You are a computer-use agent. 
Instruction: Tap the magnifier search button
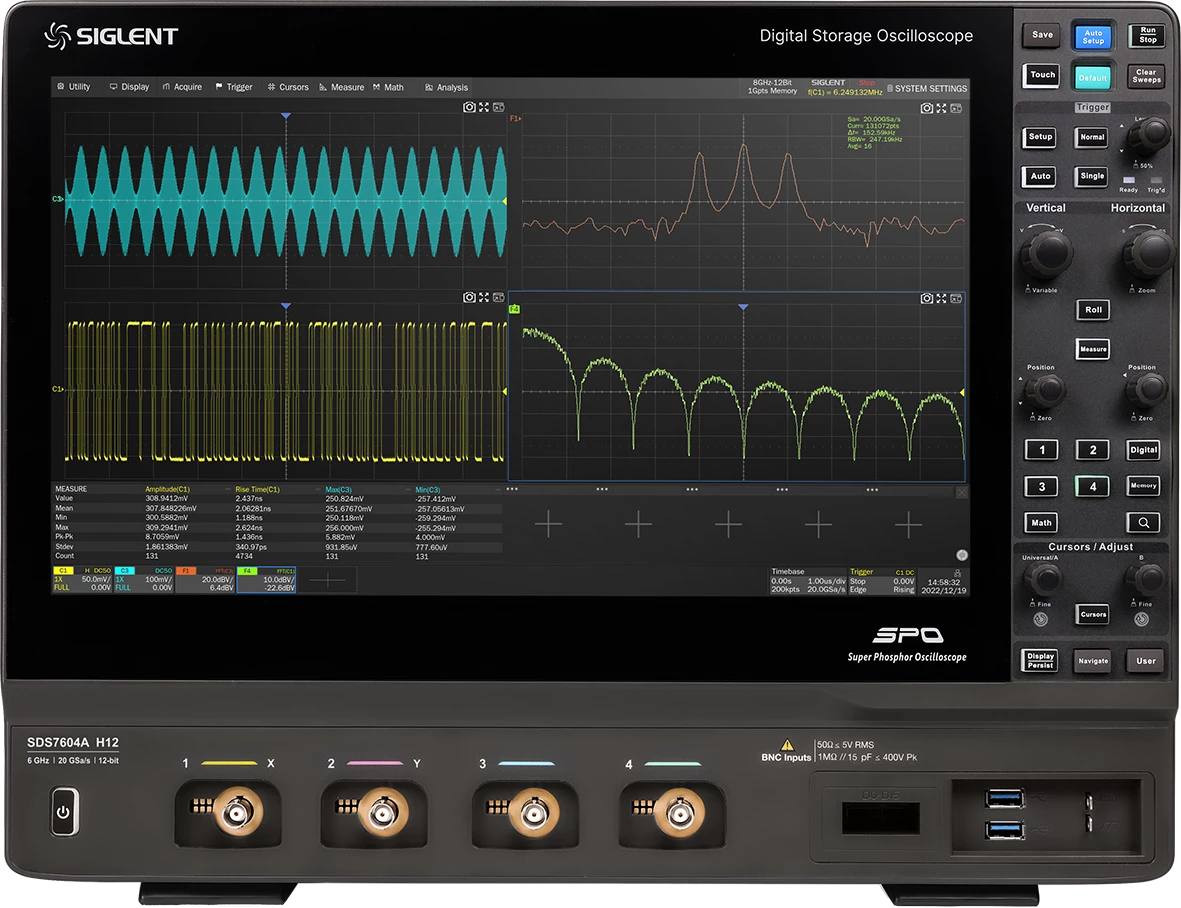1143,523
